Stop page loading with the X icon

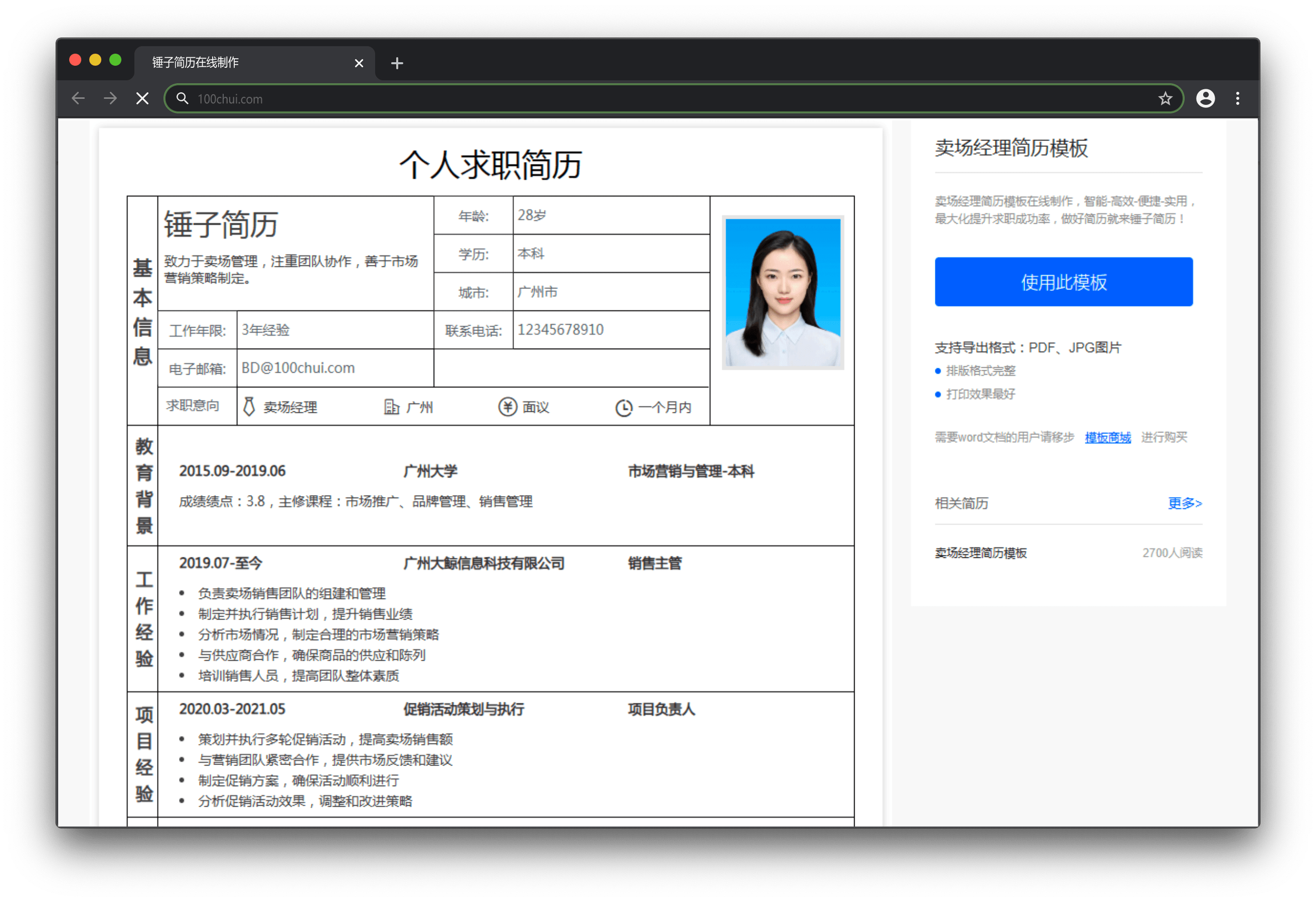click(143, 99)
